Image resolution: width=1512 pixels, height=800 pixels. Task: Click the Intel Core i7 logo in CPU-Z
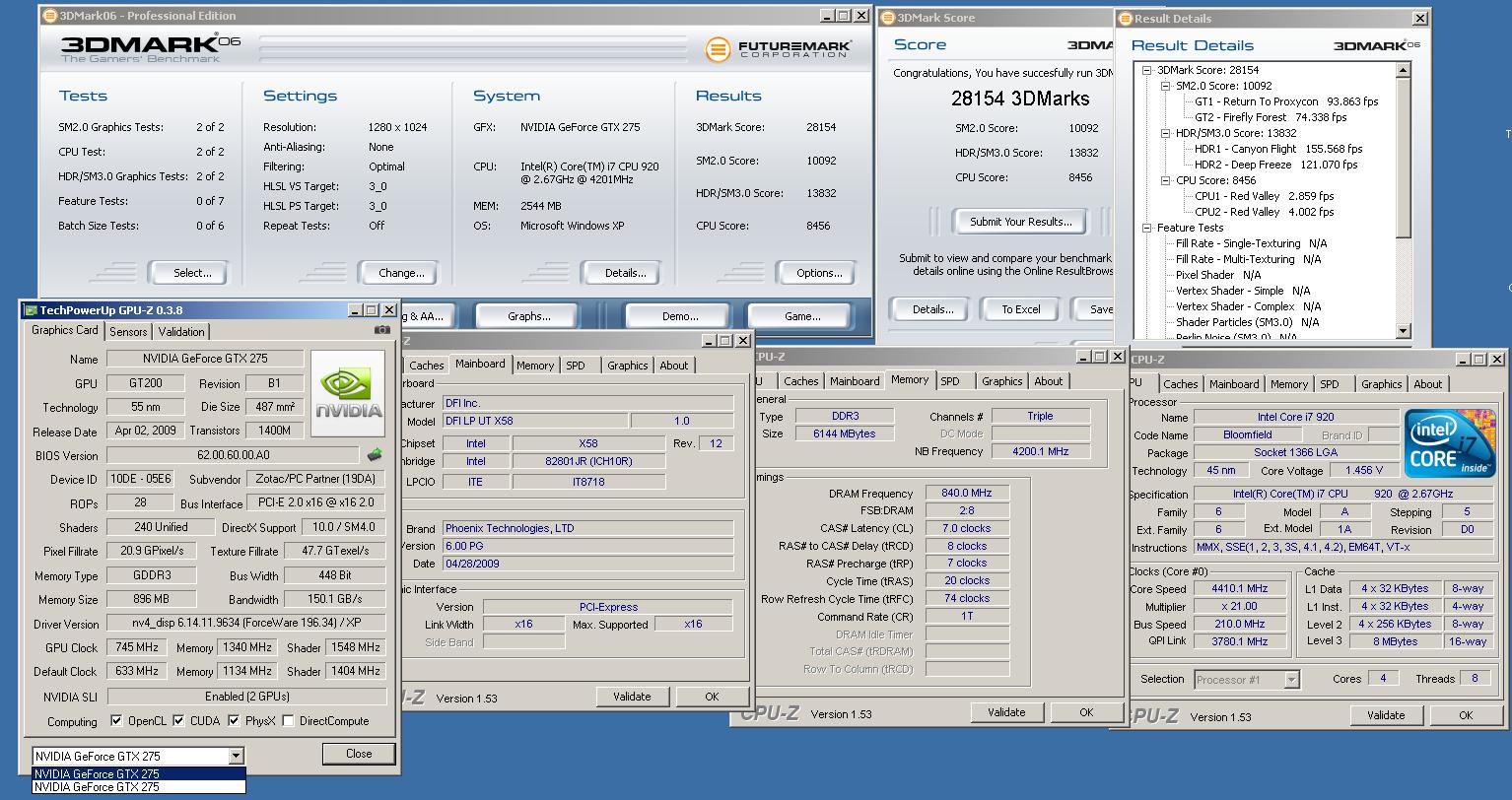pyautogui.click(x=1450, y=444)
